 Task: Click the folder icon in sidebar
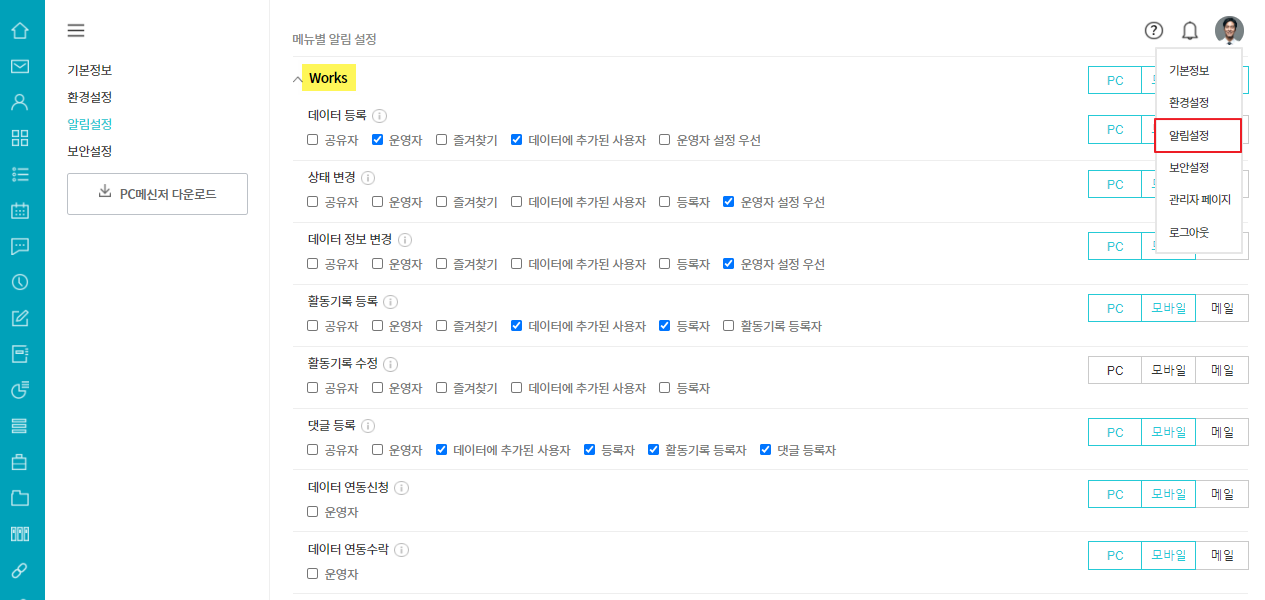[20, 498]
